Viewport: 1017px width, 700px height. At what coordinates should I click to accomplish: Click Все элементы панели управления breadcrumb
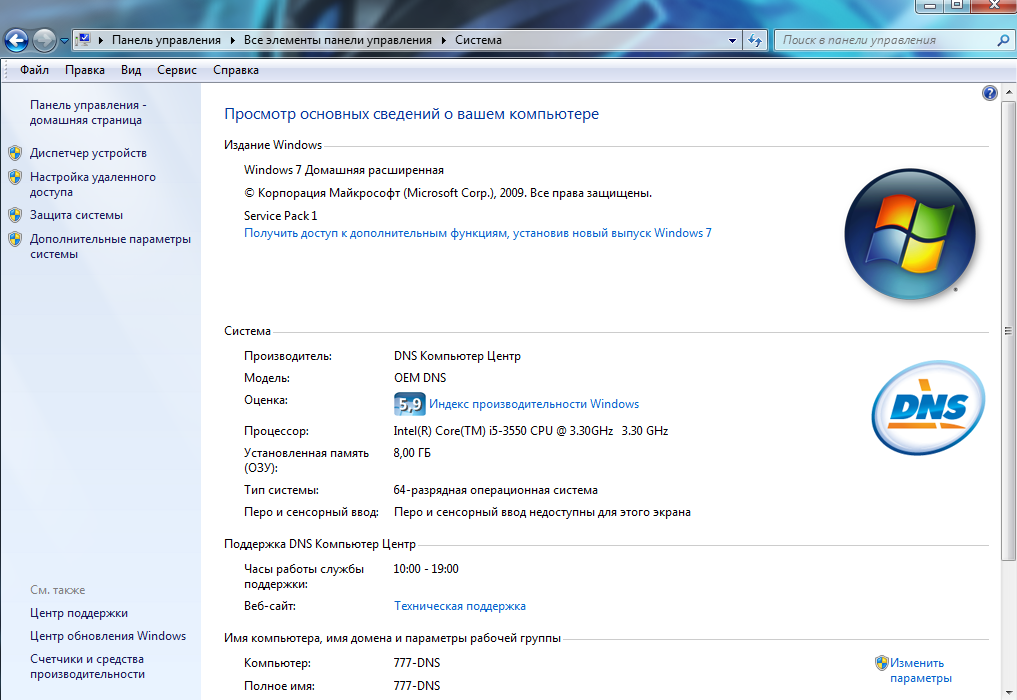click(337, 40)
